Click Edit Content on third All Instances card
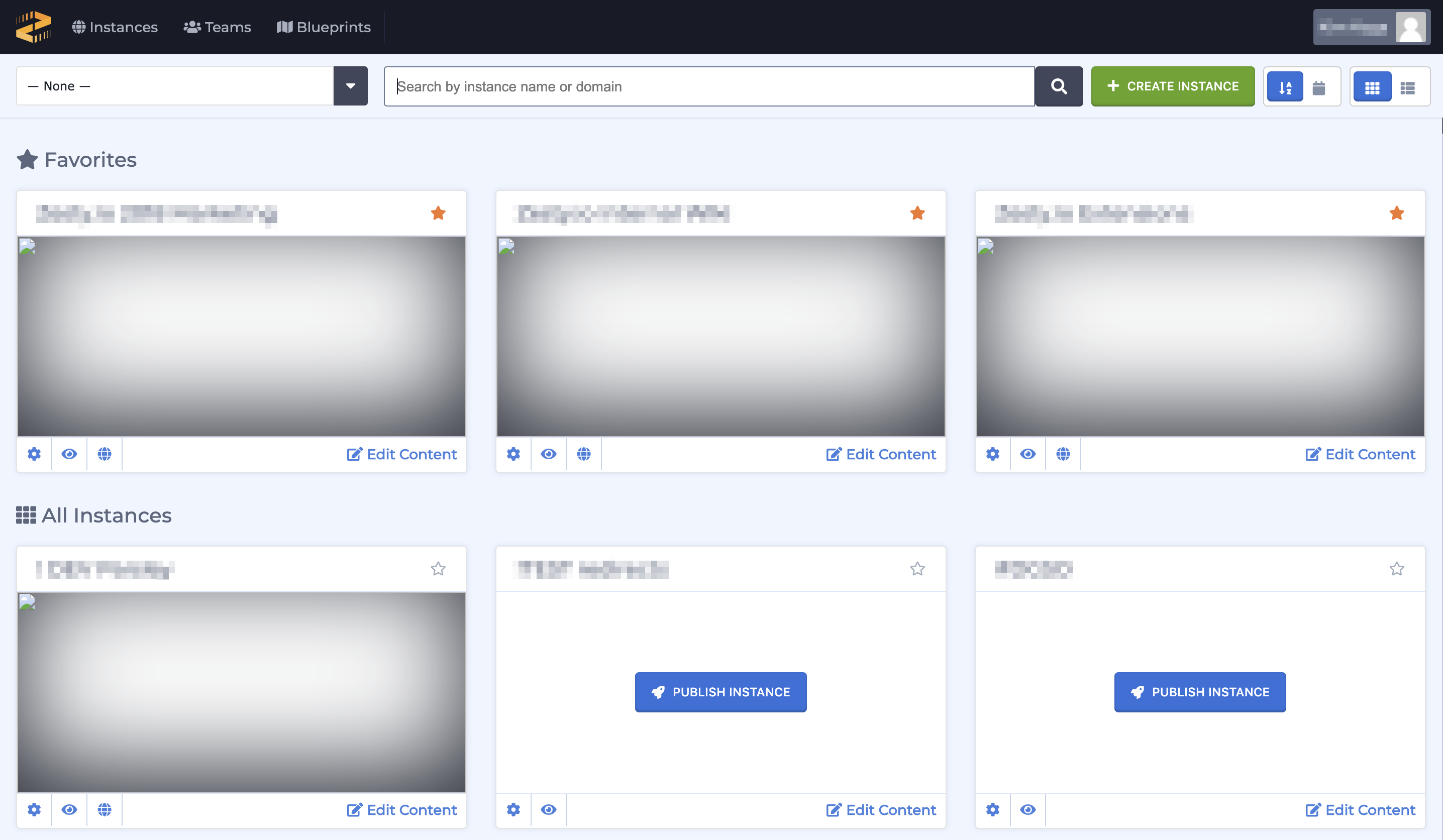Screen dimensions: 1443x840 [x=1361, y=810]
